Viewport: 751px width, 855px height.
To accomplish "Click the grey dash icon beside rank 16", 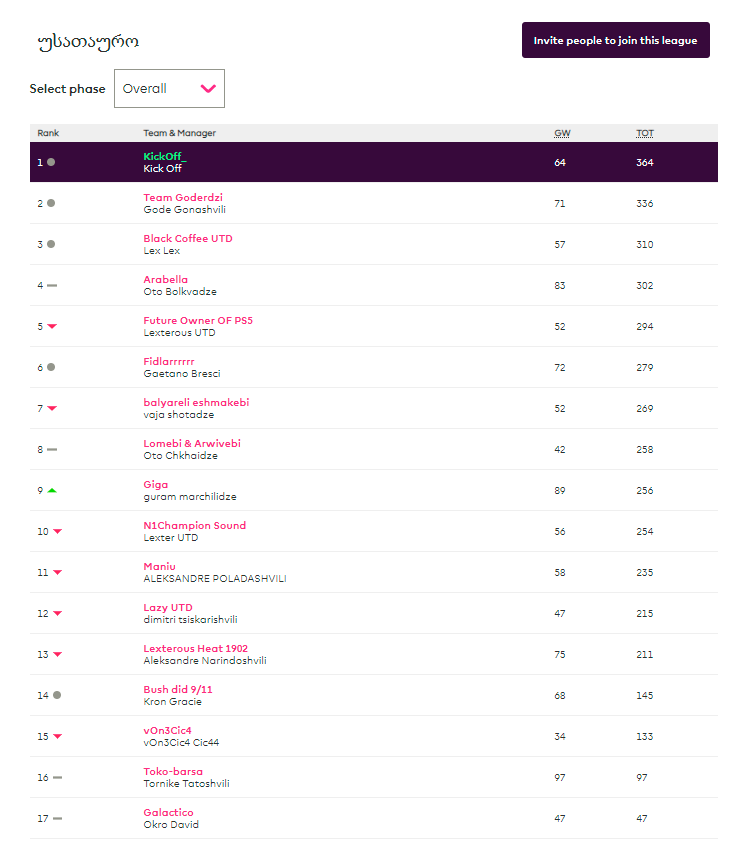I will pyautogui.click(x=57, y=777).
